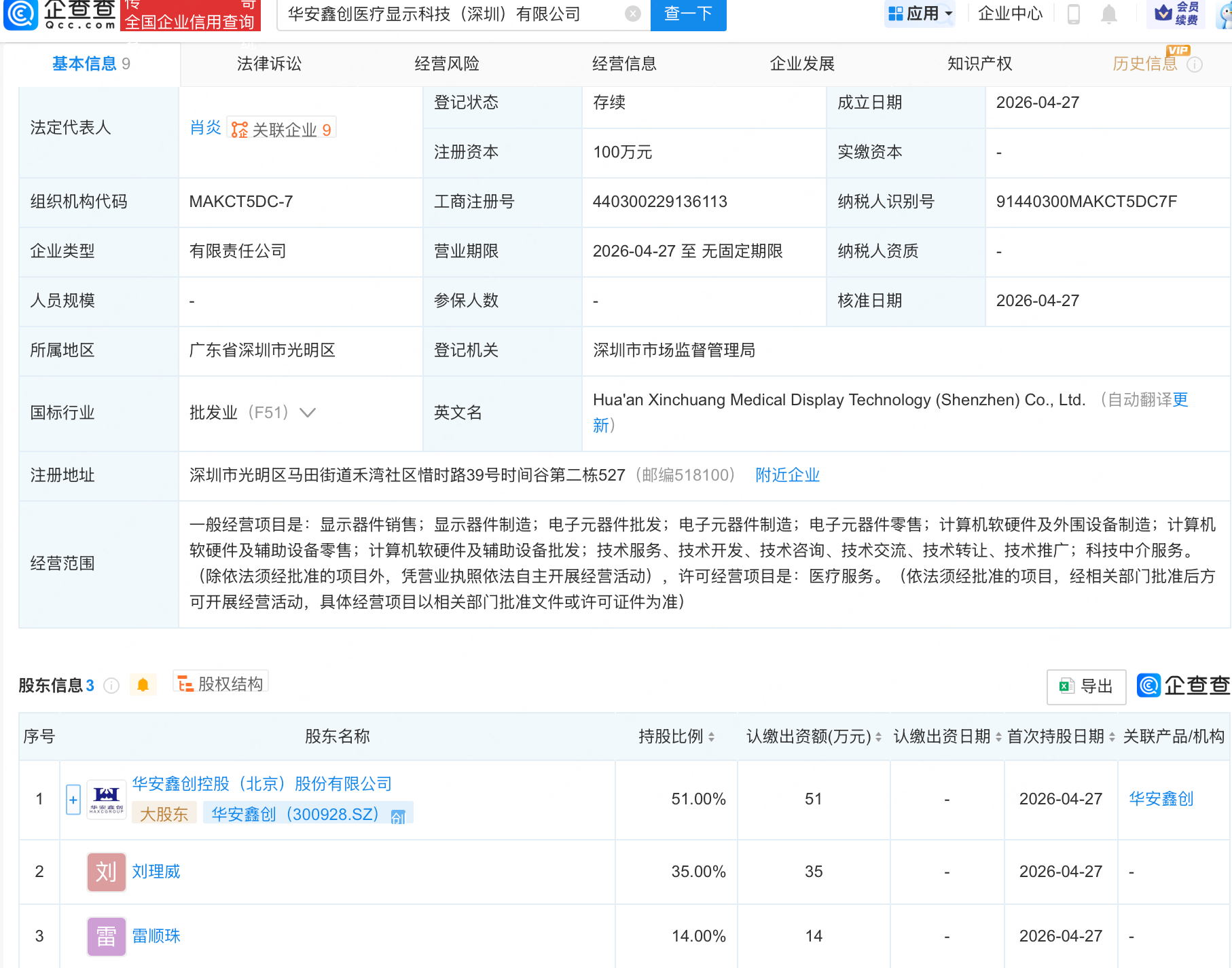Screen dimensions: 1232x968
Task: Expand the 批发业 (F51) industry chevron
Action: [308, 413]
